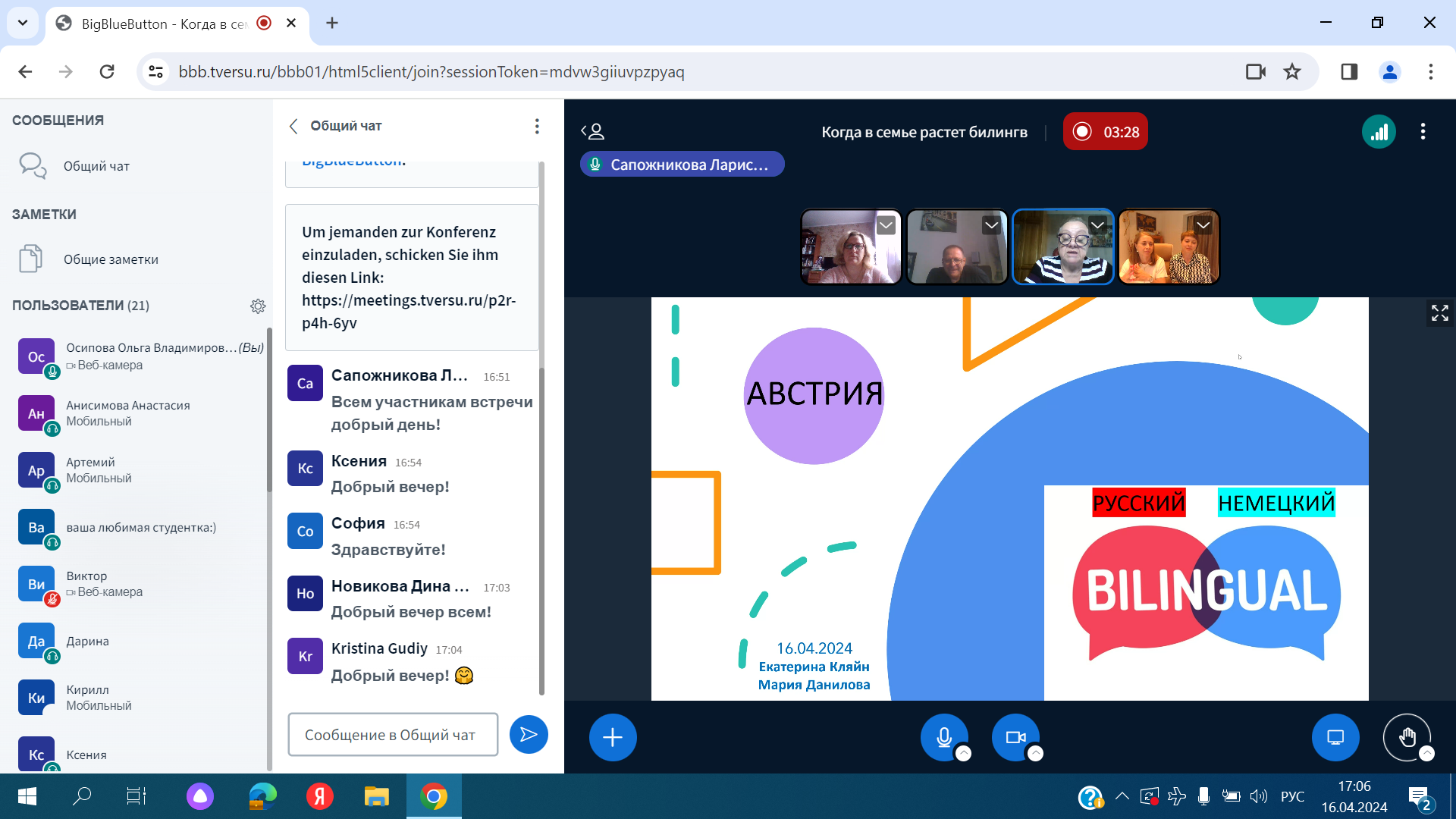This screenshot has width=1456, height=819.
Task: Switch input language РУС
Action: pos(1292,796)
